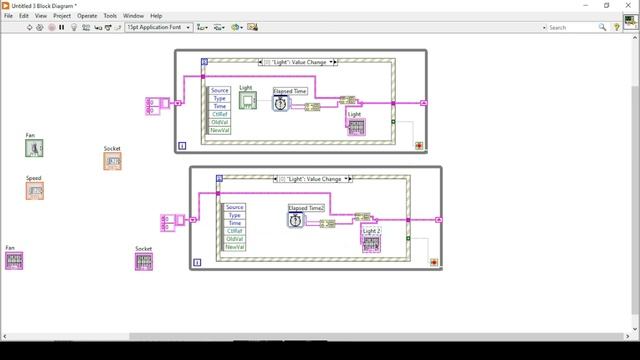The height and width of the screenshot is (360, 640).
Task: Click the pink array constant left of the lower loop
Action: click(173, 223)
